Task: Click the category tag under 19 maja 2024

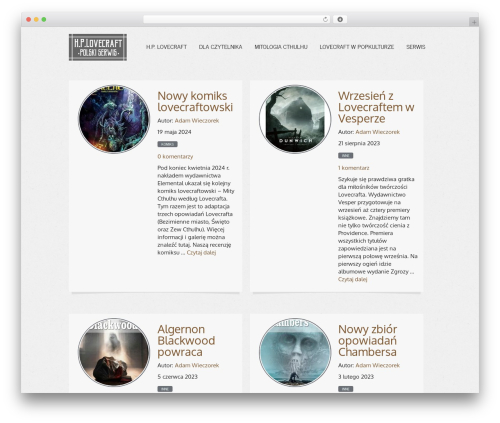Action: click(x=167, y=144)
